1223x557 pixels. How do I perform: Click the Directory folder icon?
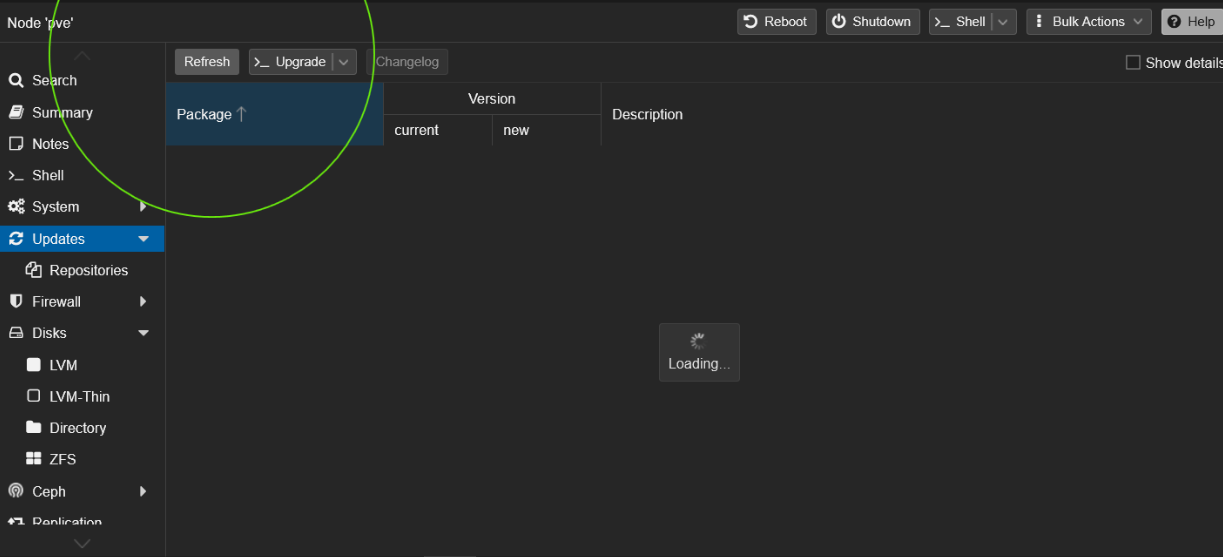pos(33,428)
